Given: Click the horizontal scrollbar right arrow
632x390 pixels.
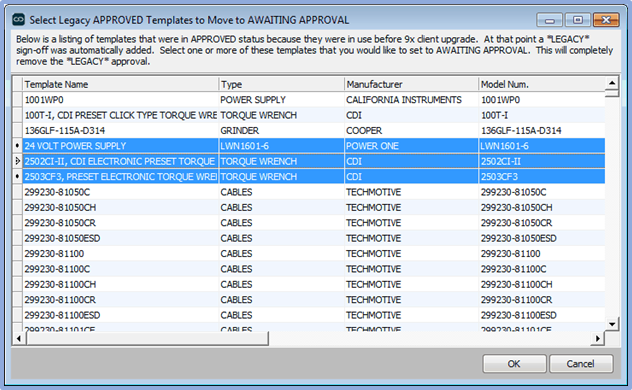Looking at the screenshot, I should click(x=598, y=338).
